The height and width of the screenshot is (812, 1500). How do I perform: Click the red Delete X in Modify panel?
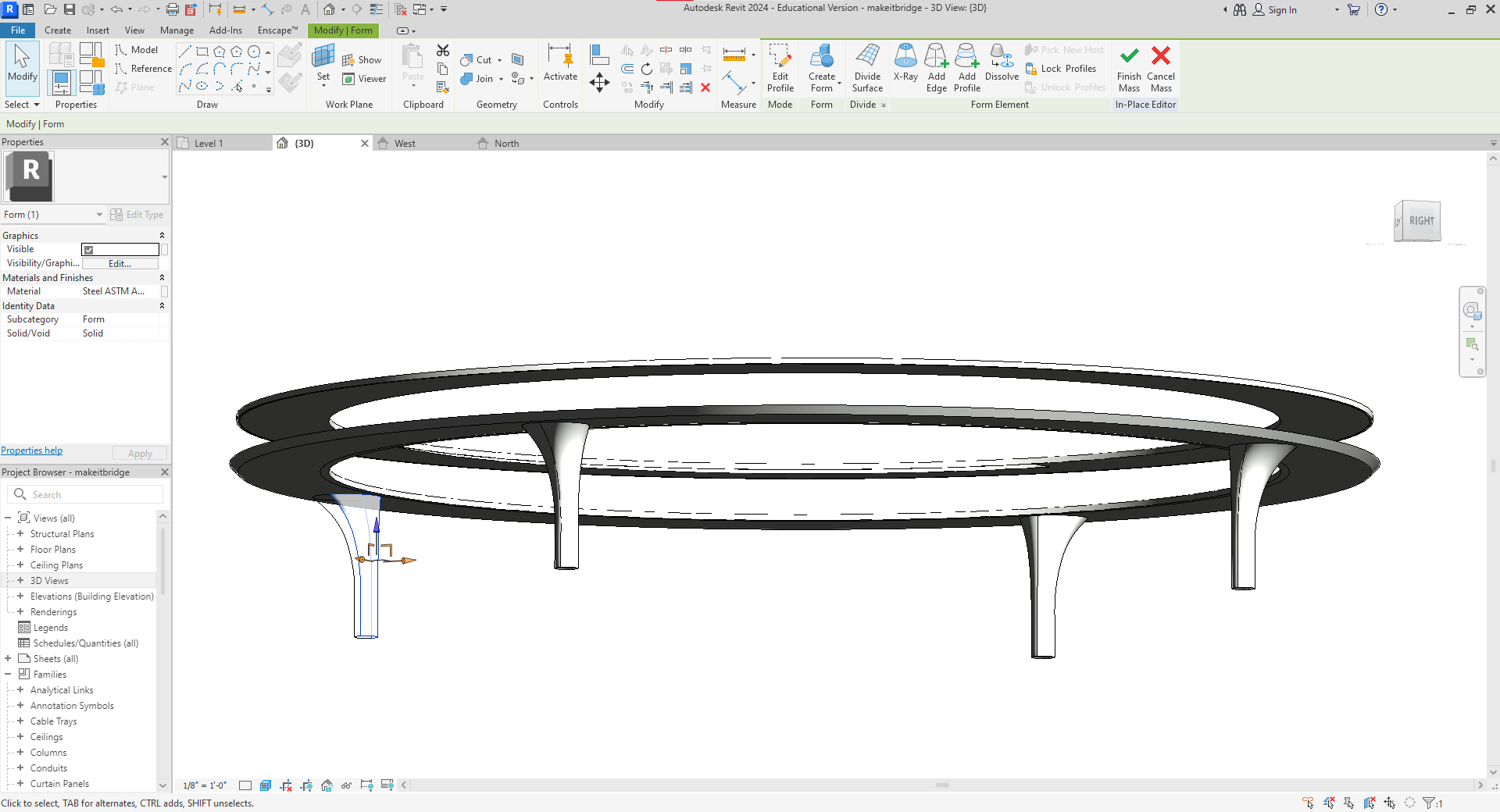[705, 87]
